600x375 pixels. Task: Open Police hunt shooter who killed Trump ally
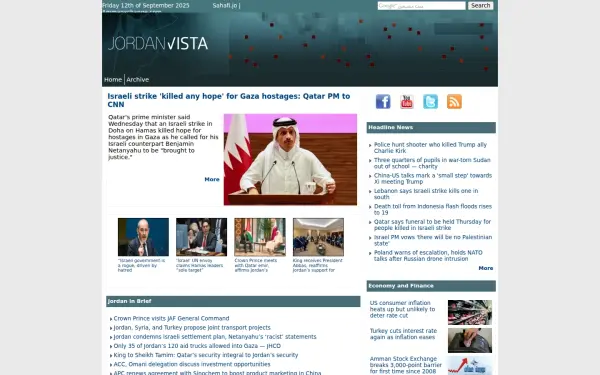coord(430,148)
